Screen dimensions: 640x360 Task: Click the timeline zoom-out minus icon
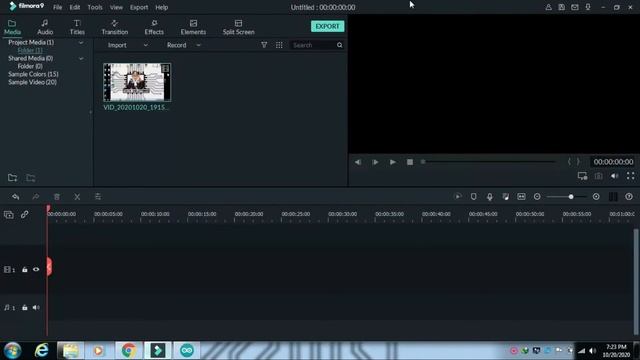coord(537,197)
